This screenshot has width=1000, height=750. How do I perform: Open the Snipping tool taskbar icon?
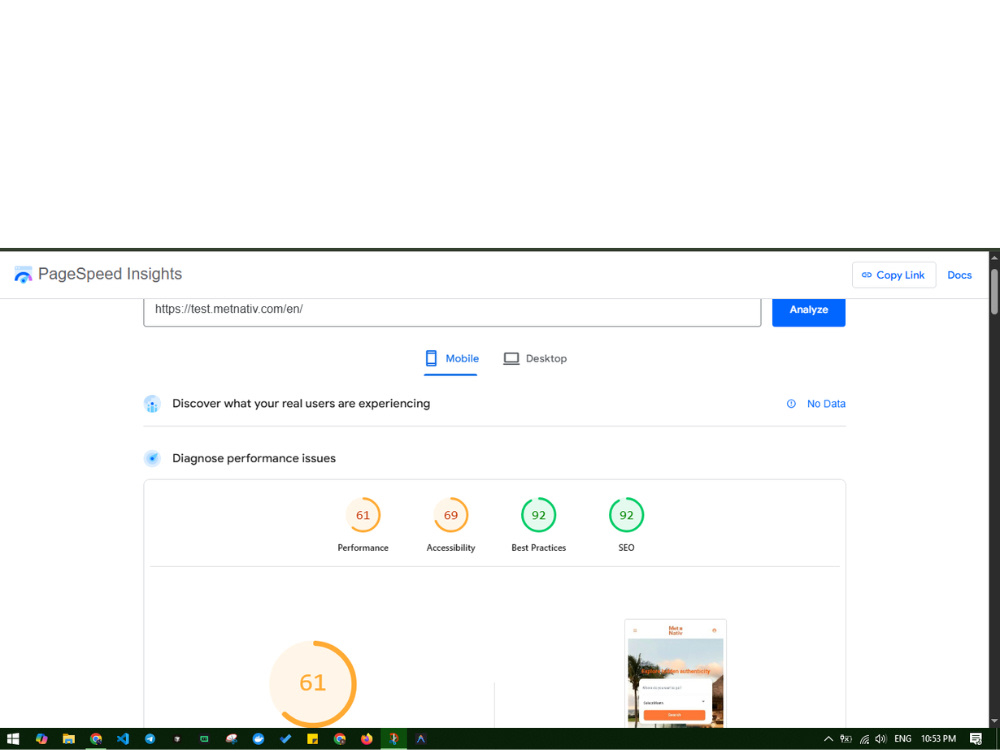[231, 739]
